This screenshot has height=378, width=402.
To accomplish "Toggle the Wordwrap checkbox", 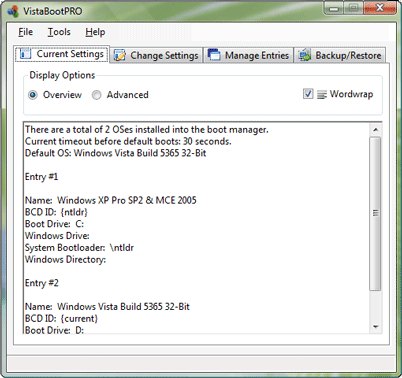I will click(x=308, y=94).
